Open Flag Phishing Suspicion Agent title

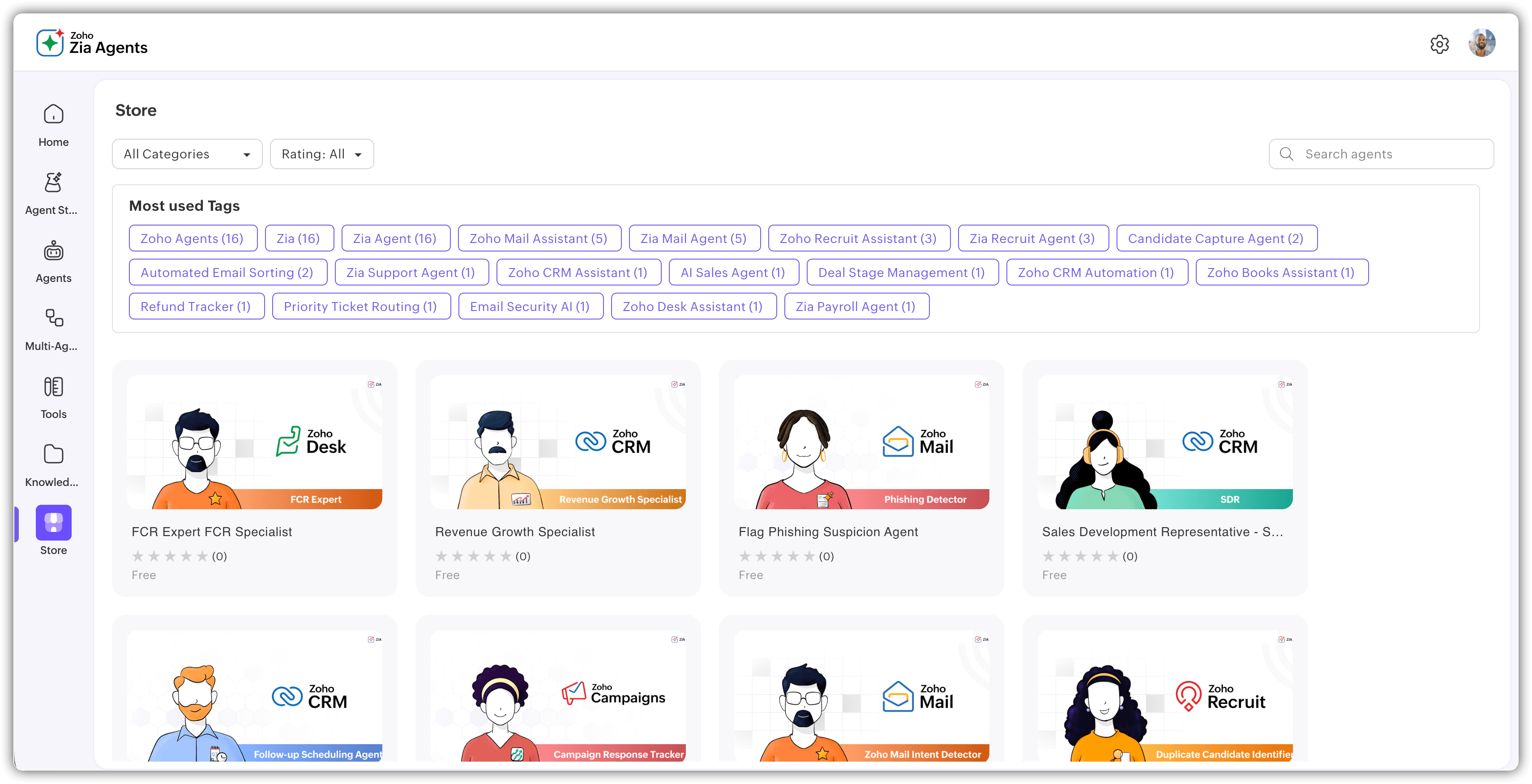tap(828, 532)
